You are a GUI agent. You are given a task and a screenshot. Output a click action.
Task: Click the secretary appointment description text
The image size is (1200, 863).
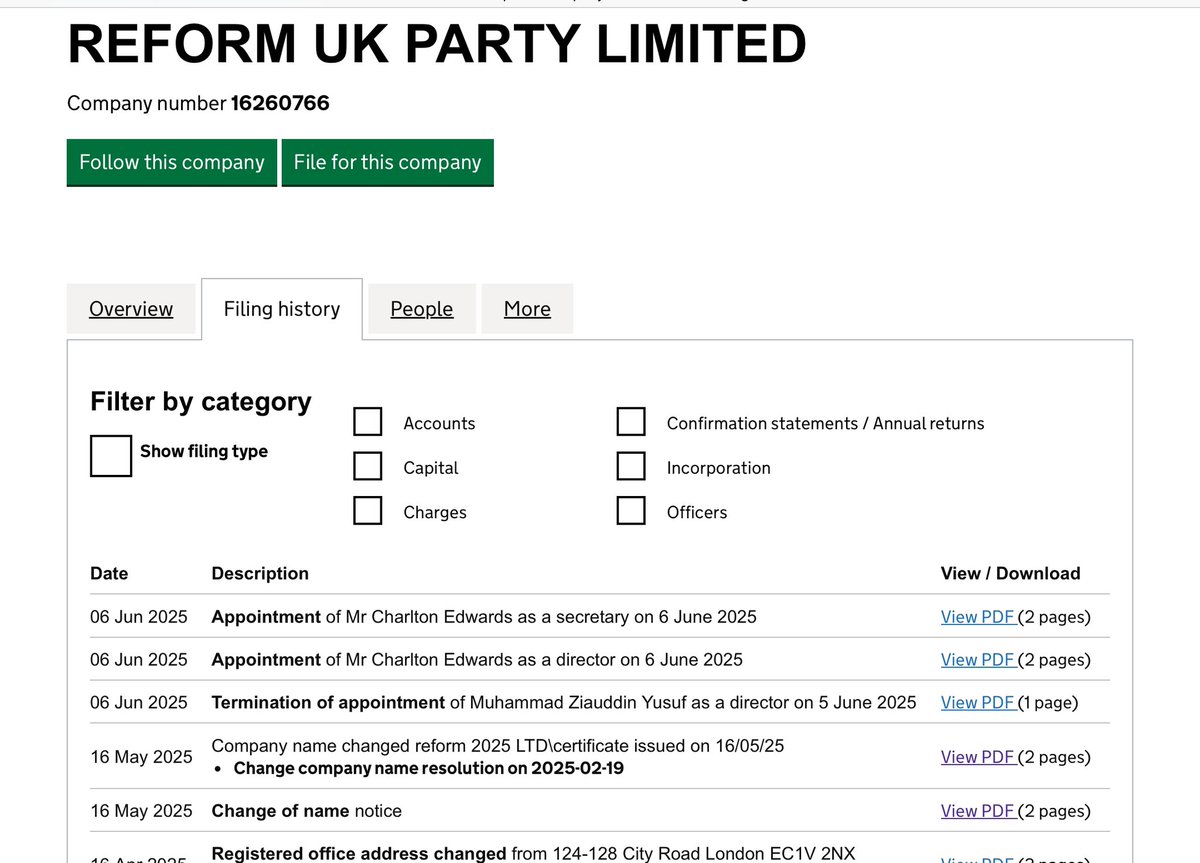484,617
